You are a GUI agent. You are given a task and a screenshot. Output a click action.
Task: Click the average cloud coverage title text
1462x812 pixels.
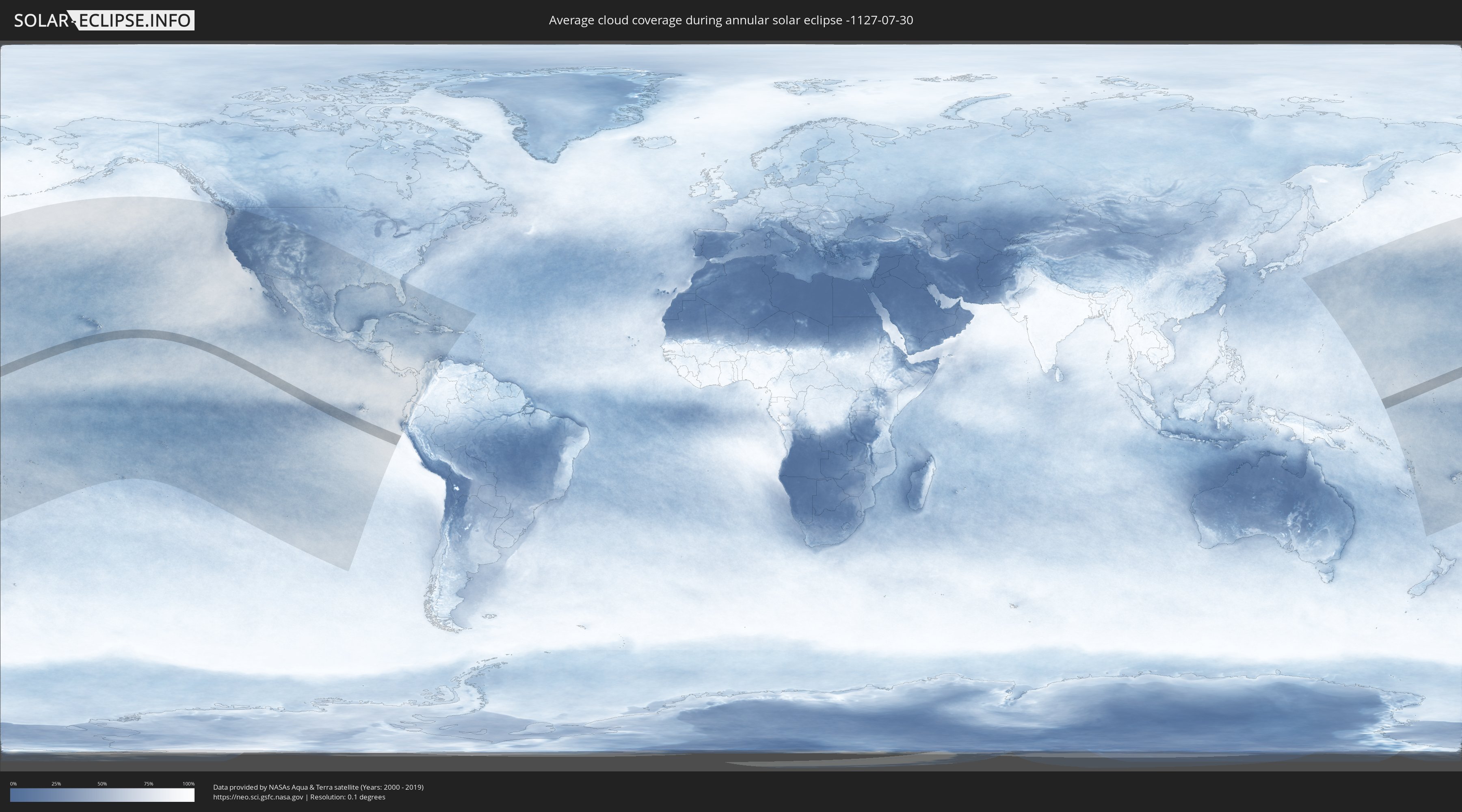pyautogui.click(x=731, y=20)
